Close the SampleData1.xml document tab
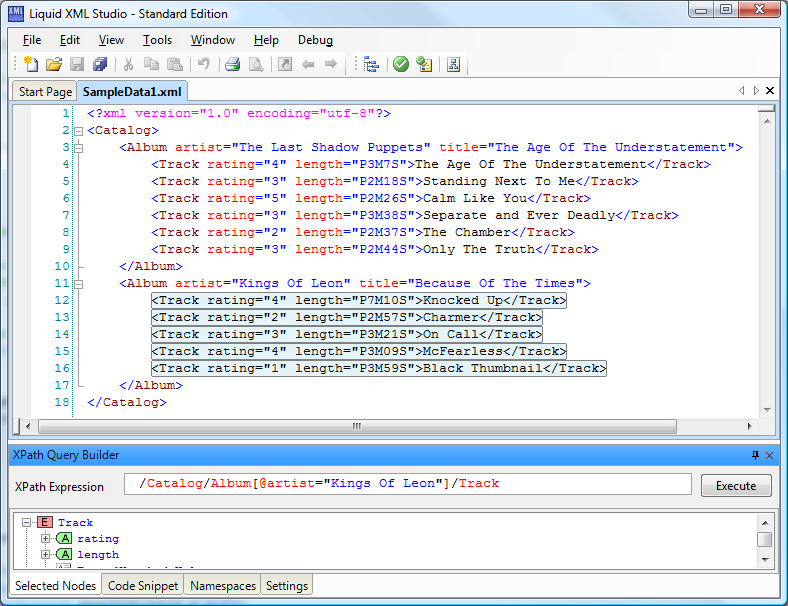Viewport: 788px width, 606px height. tap(769, 90)
